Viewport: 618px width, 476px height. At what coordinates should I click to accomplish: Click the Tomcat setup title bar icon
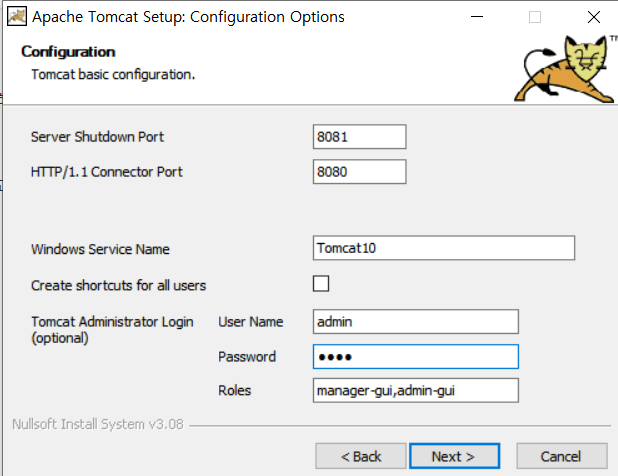pyautogui.click(x=17, y=17)
